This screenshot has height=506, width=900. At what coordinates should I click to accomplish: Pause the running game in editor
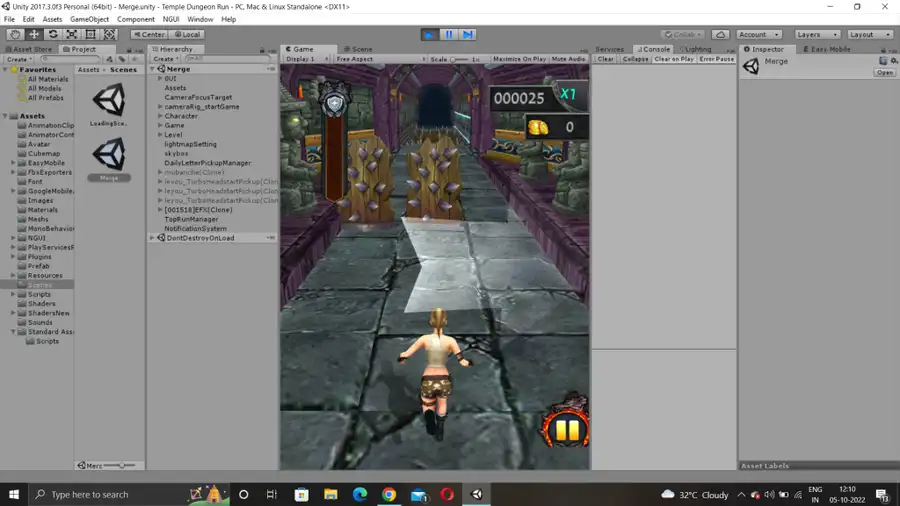click(449, 34)
